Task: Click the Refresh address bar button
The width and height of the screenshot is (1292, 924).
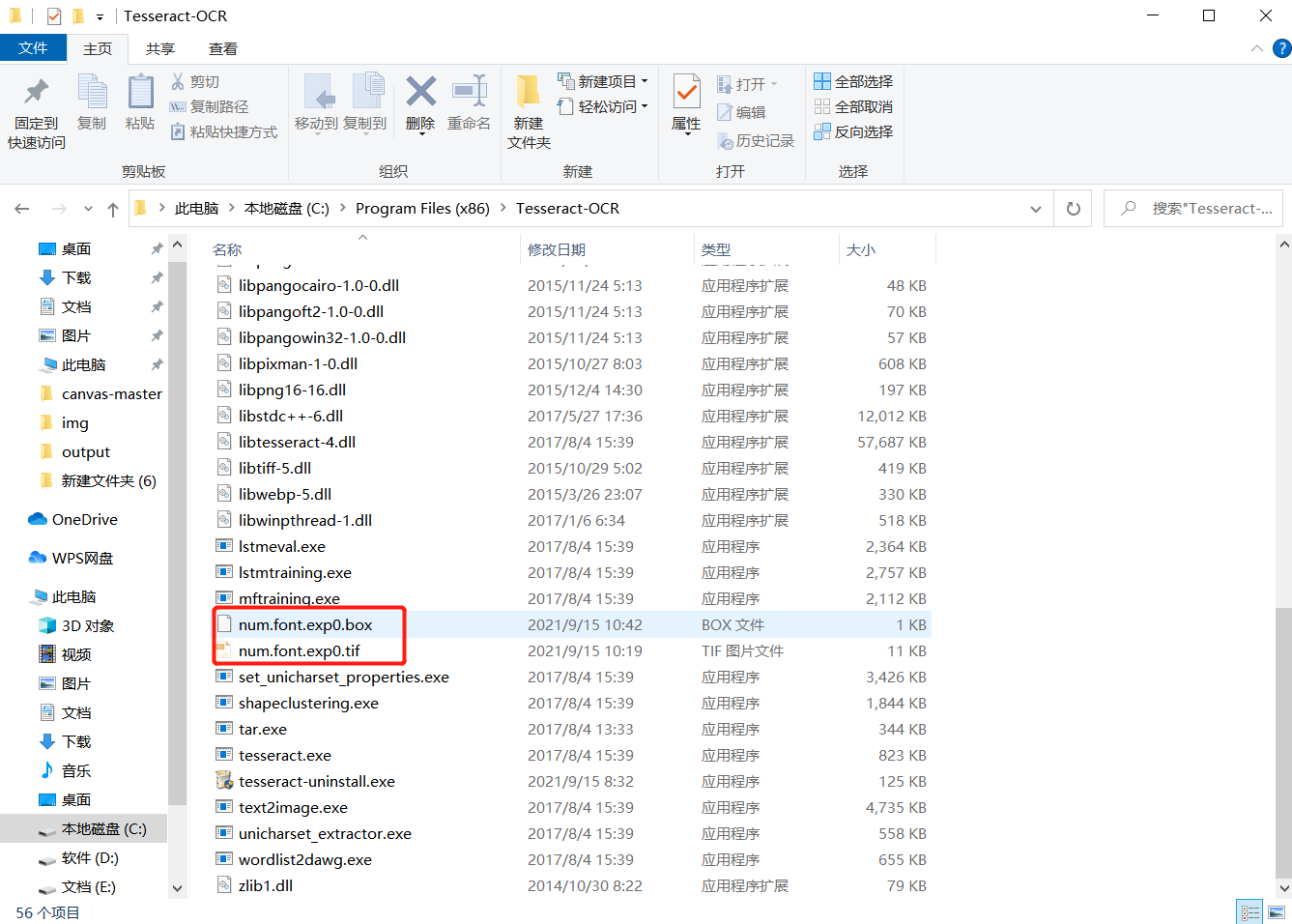Action: 1073,209
